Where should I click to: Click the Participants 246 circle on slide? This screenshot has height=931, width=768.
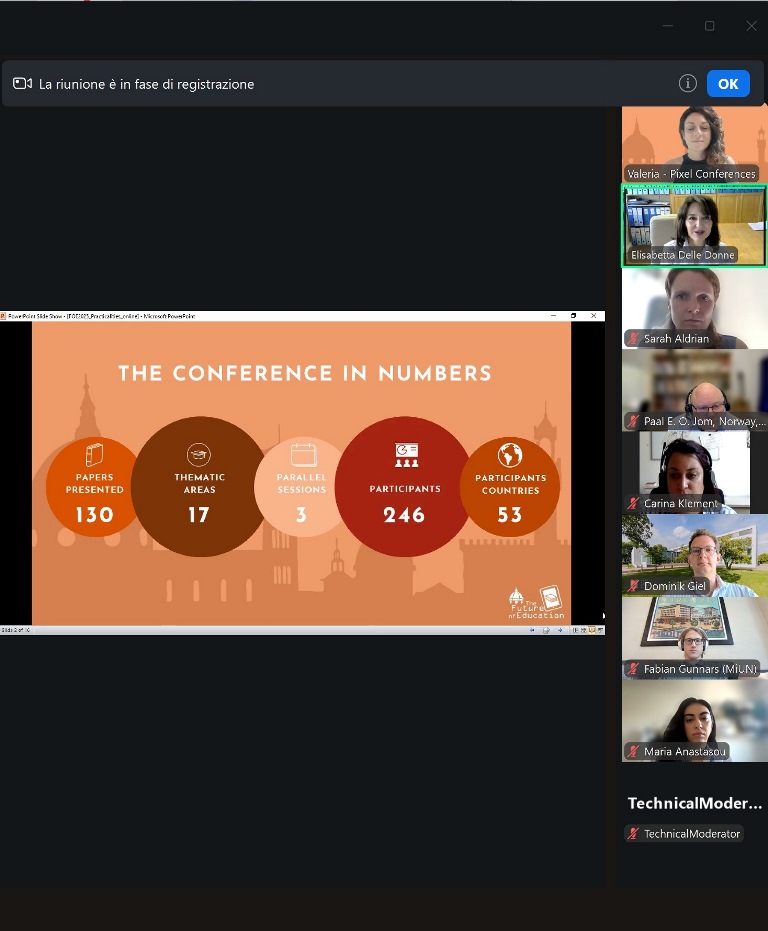pos(404,486)
